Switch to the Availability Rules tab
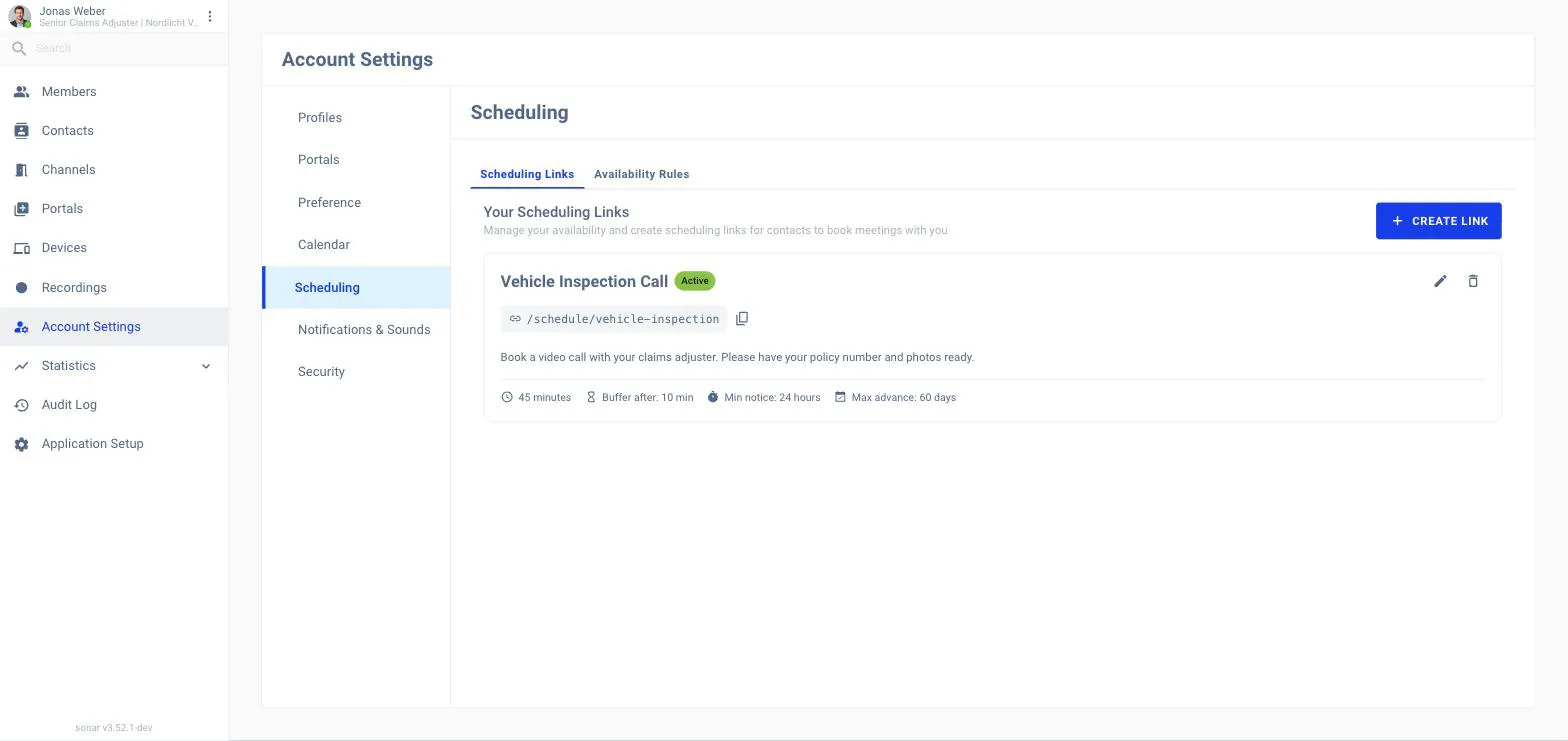Image resolution: width=1568 pixels, height=741 pixels. pyautogui.click(x=641, y=174)
